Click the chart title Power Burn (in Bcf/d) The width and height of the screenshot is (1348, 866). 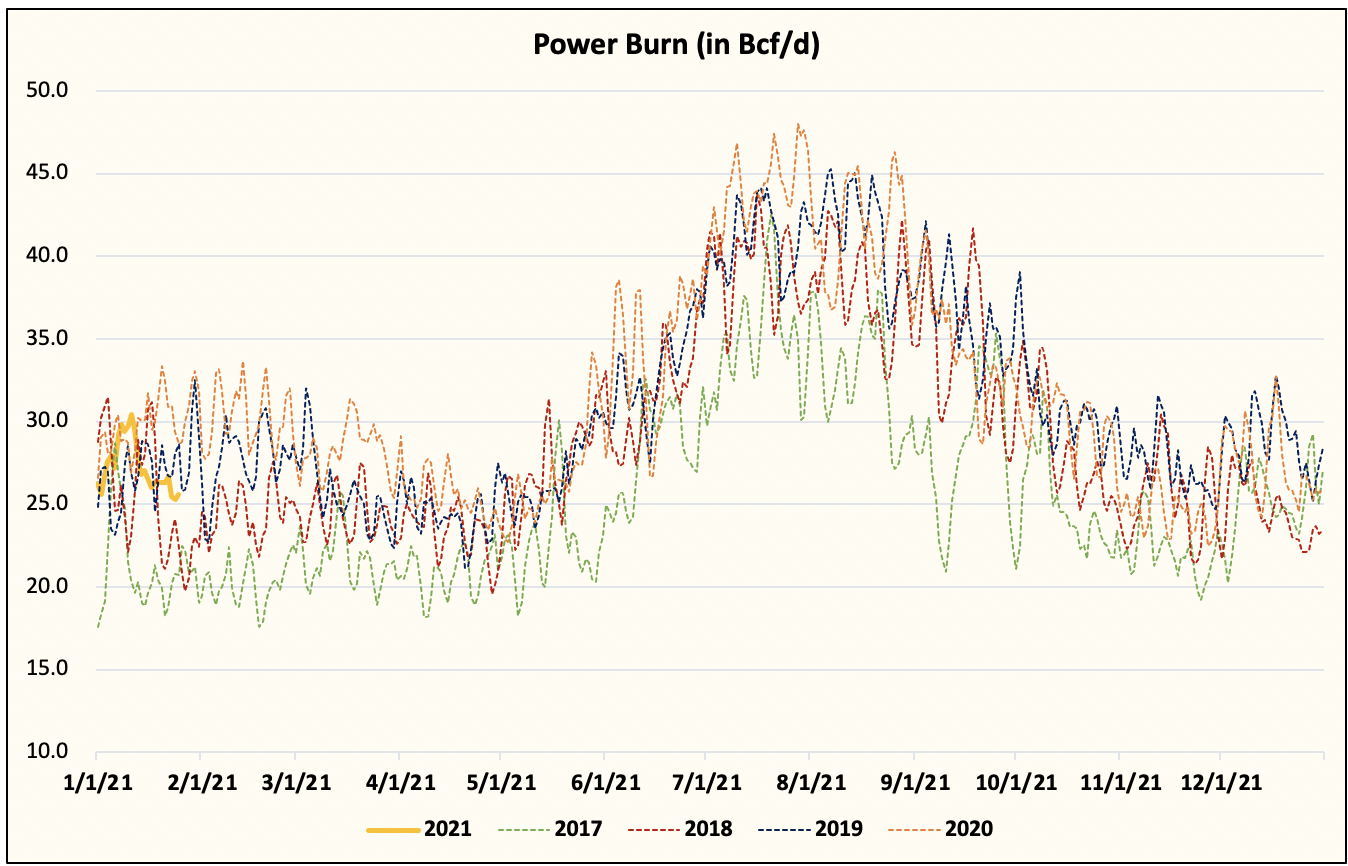point(675,44)
